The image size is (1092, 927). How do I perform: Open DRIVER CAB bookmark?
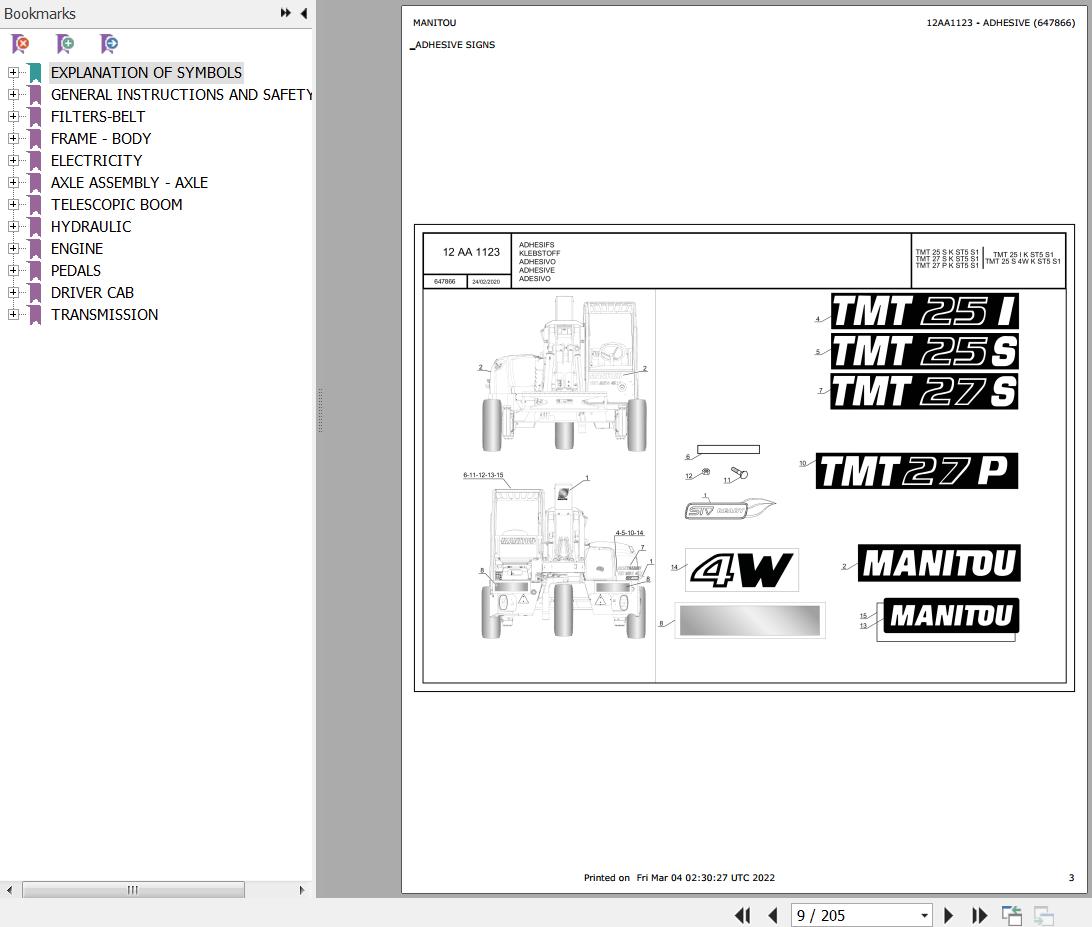93,293
